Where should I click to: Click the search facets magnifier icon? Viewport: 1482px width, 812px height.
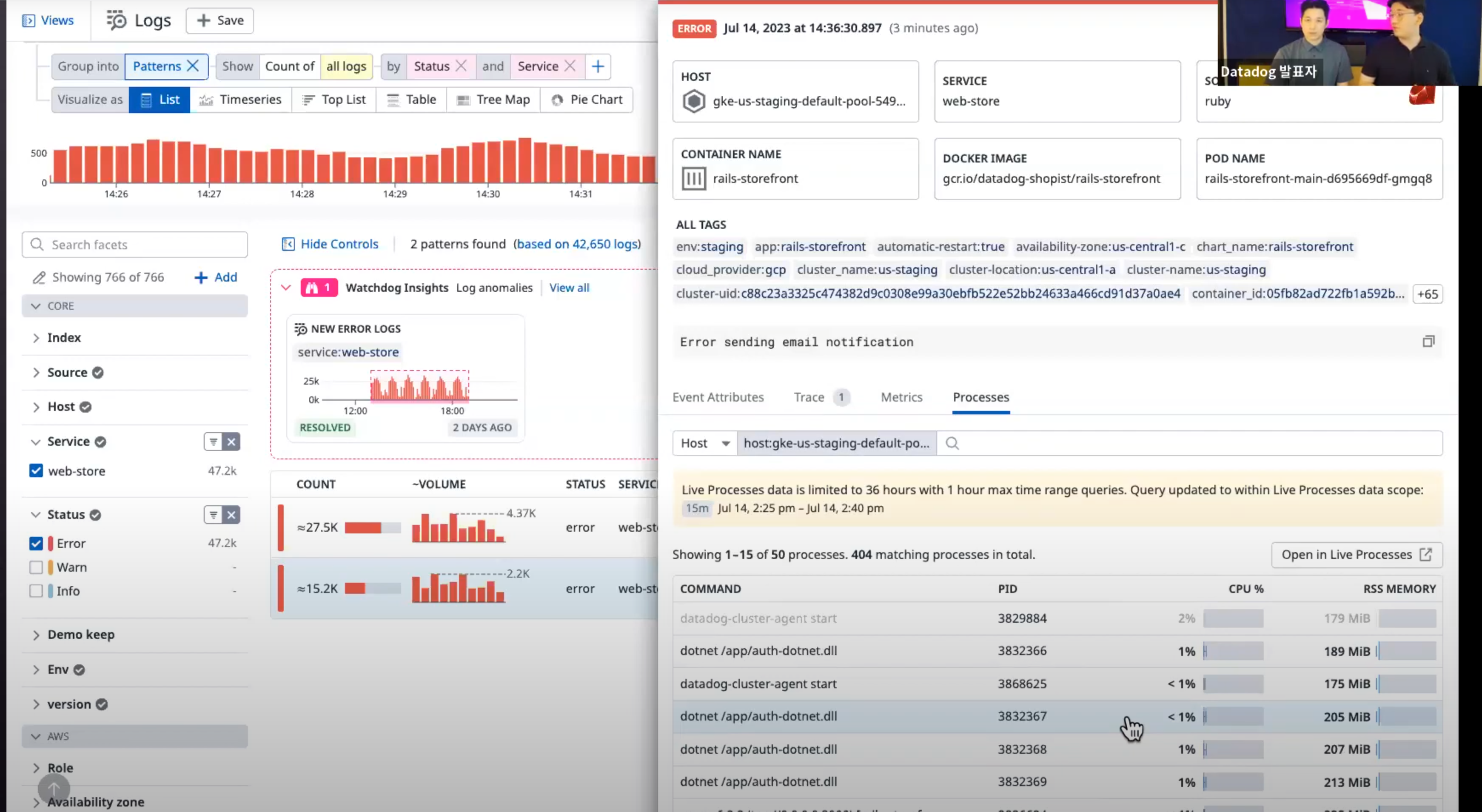(x=37, y=245)
